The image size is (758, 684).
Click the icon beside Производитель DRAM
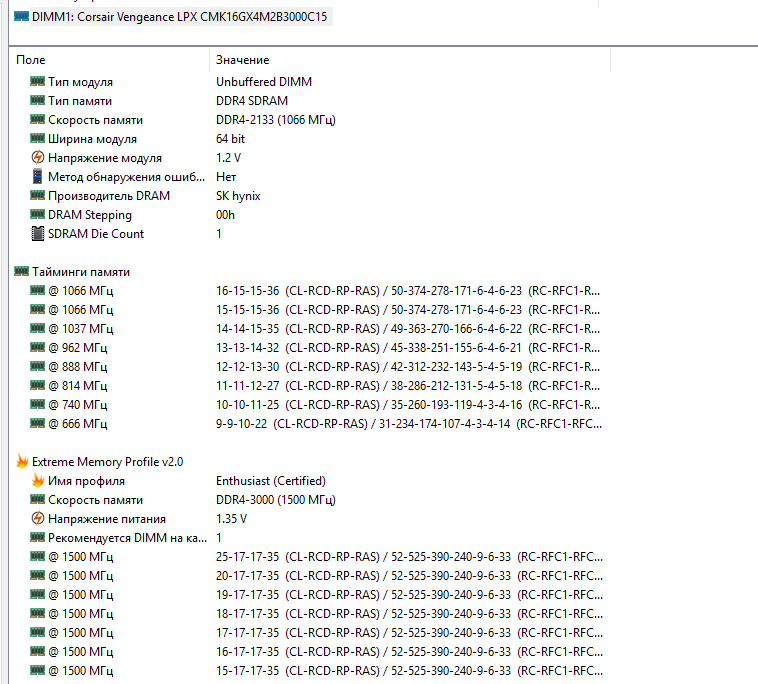[x=37, y=195]
